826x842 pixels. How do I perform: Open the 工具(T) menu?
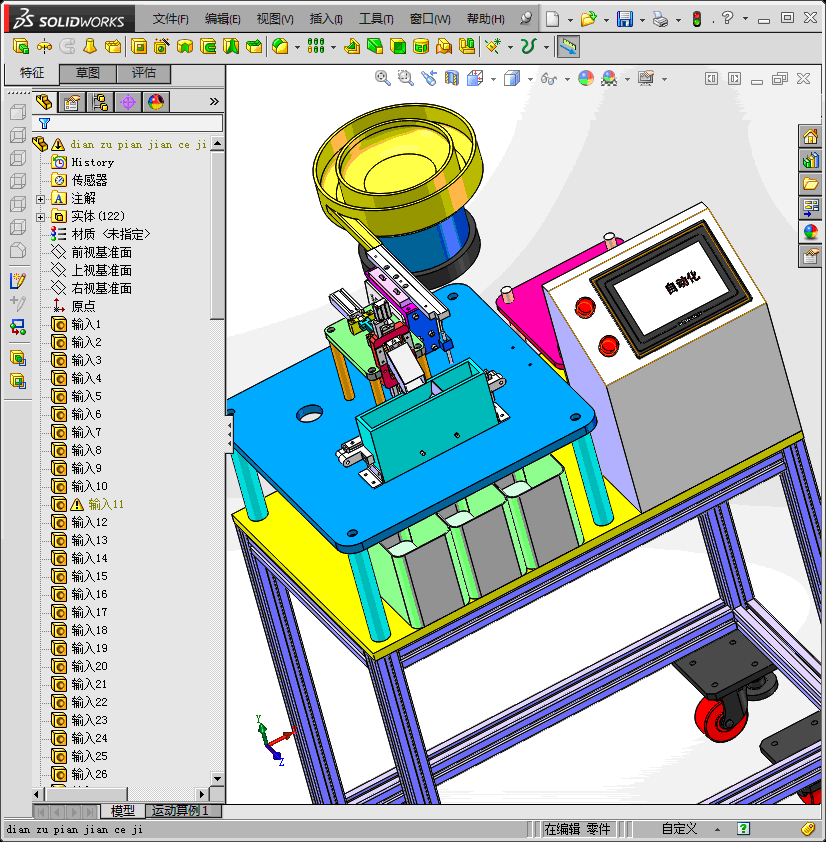(376, 19)
